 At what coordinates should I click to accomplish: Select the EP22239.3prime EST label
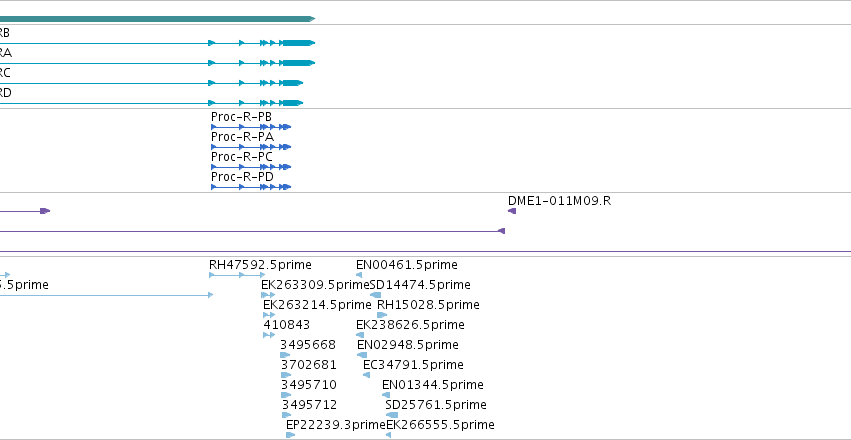click(335, 425)
